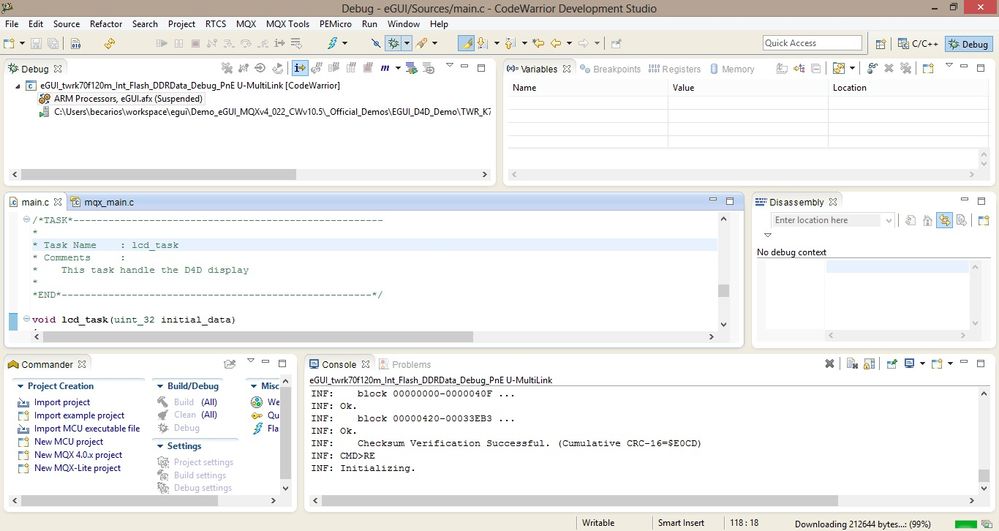Click the Quick Access search field

(812, 43)
